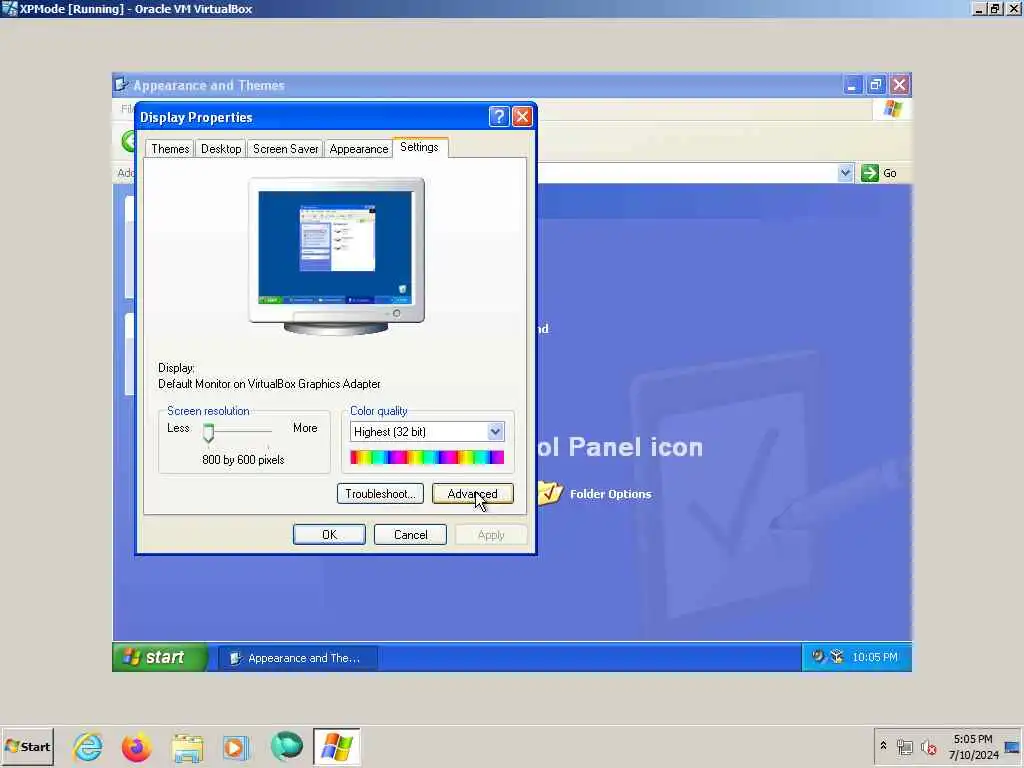Image resolution: width=1024 pixels, height=768 pixels.
Task: Click the VirtualBox title bar icon
Action: point(9,8)
